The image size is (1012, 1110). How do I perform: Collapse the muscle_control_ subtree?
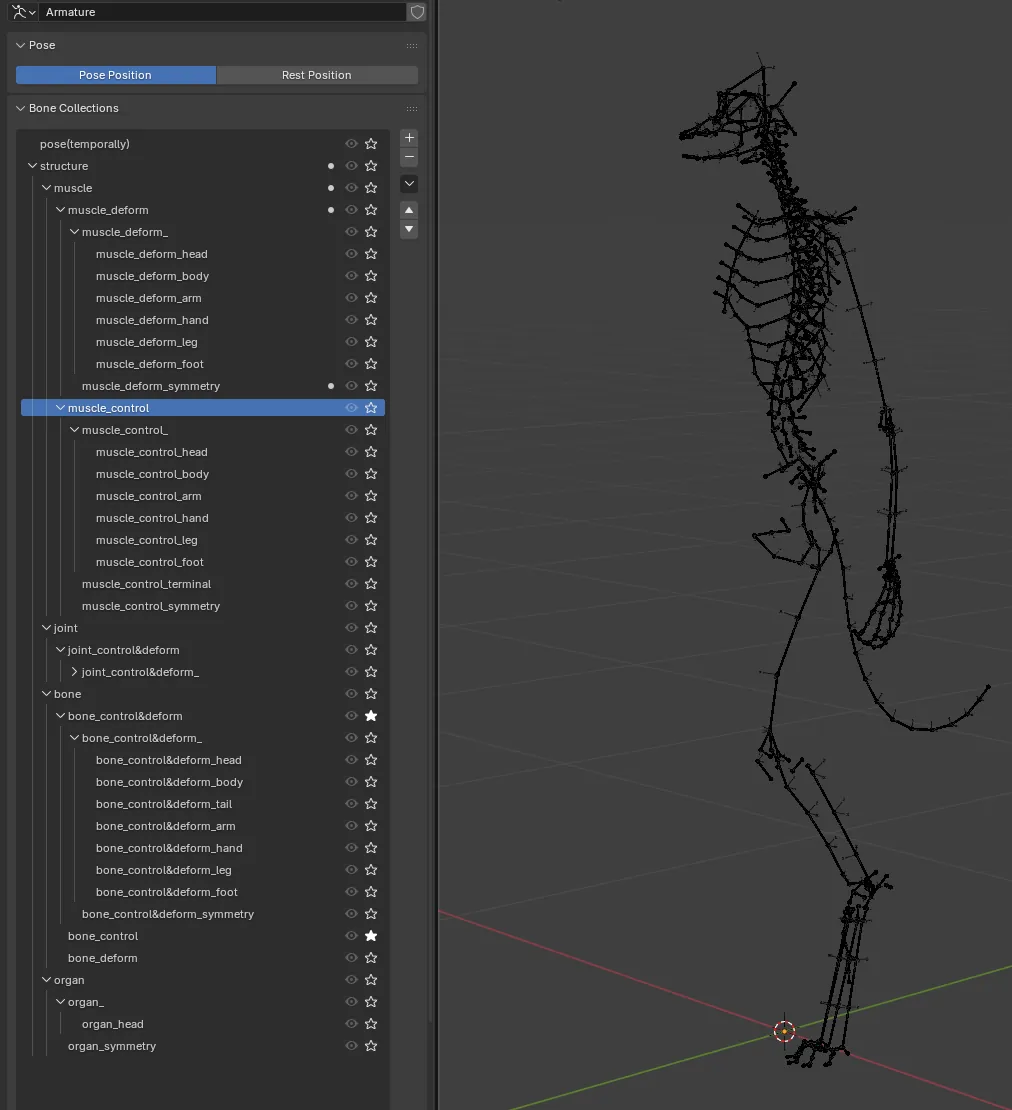pyautogui.click(x=74, y=430)
